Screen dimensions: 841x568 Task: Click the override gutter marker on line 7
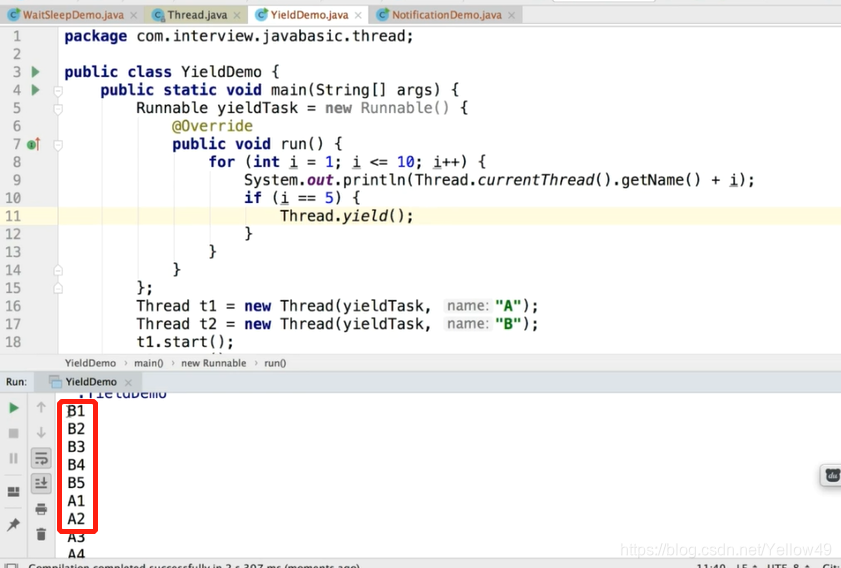tap(34, 144)
